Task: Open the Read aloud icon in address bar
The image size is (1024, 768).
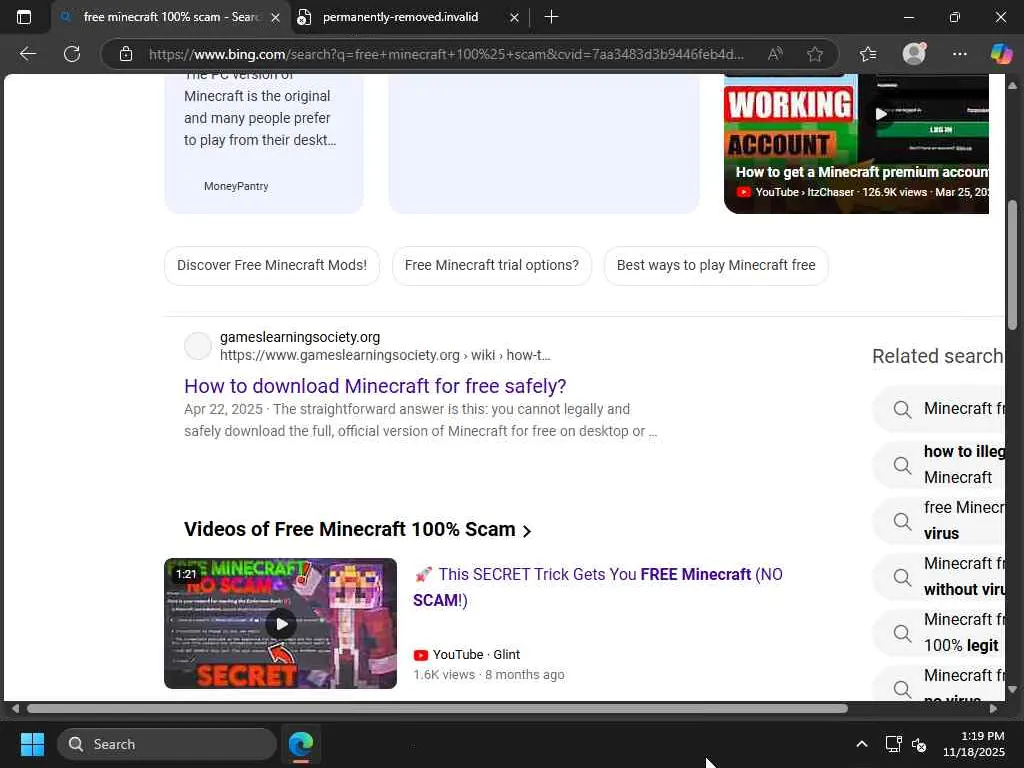Action: tap(775, 54)
